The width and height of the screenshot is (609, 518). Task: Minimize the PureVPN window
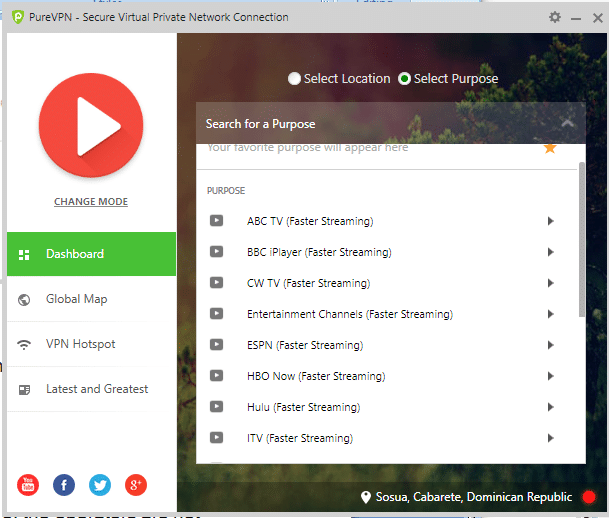pyautogui.click(x=576, y=18)
